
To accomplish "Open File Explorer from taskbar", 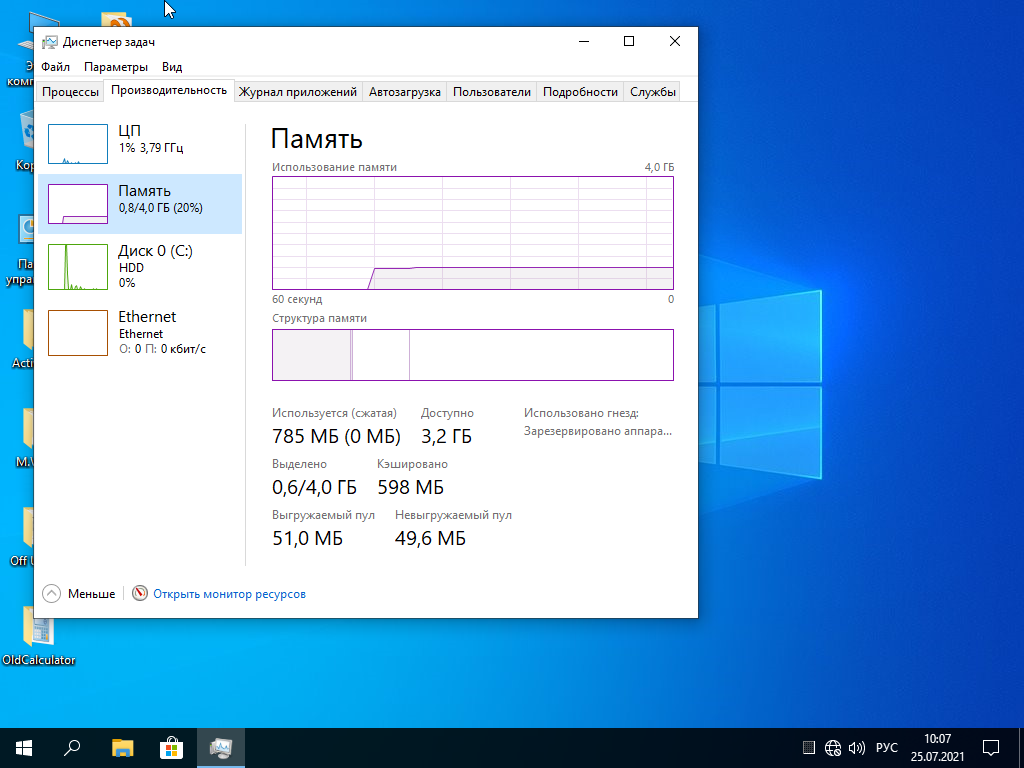I will (122, 748).
